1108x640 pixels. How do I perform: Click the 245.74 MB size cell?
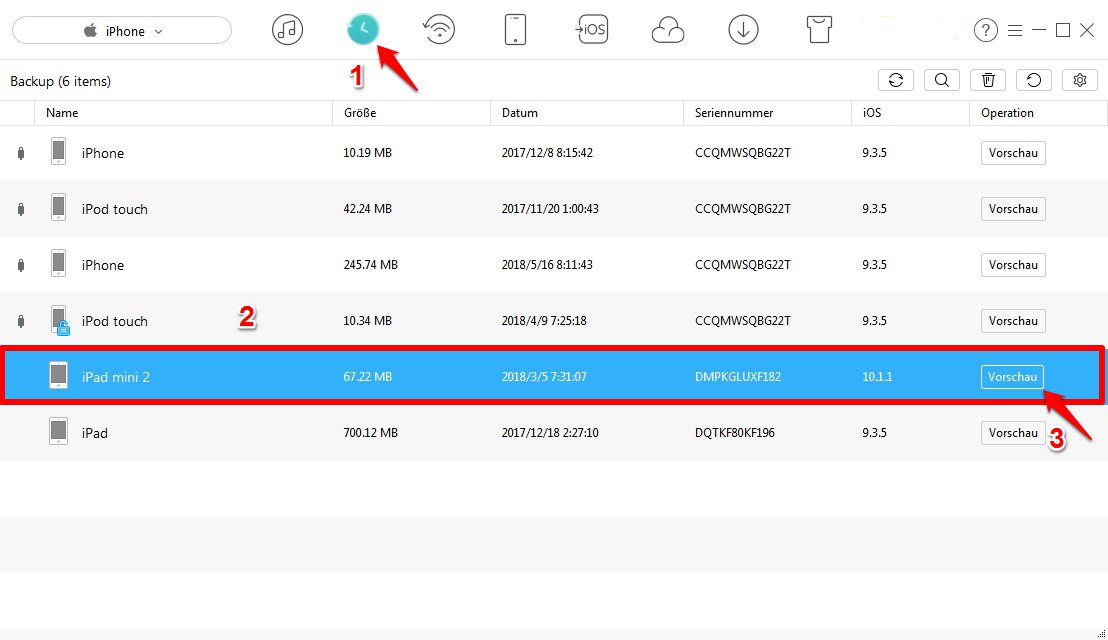(x=370, y=265)
